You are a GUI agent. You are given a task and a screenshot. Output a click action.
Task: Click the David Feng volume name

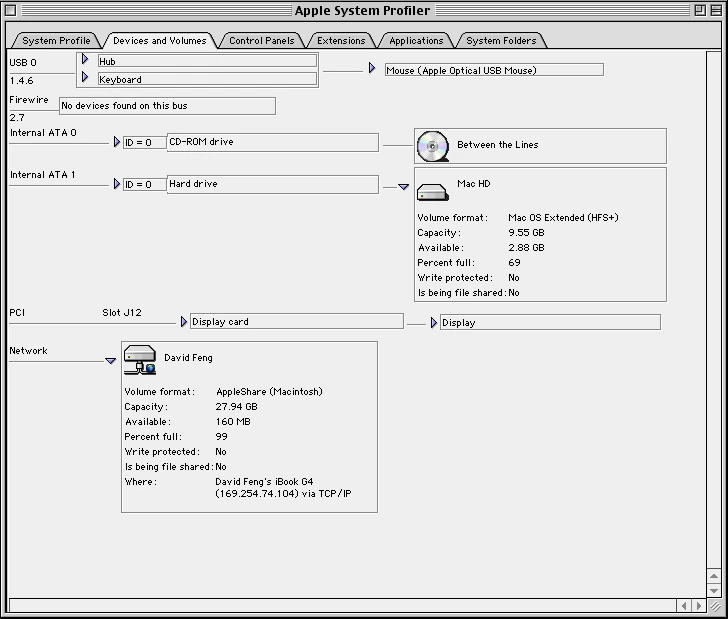pos(188,358)
